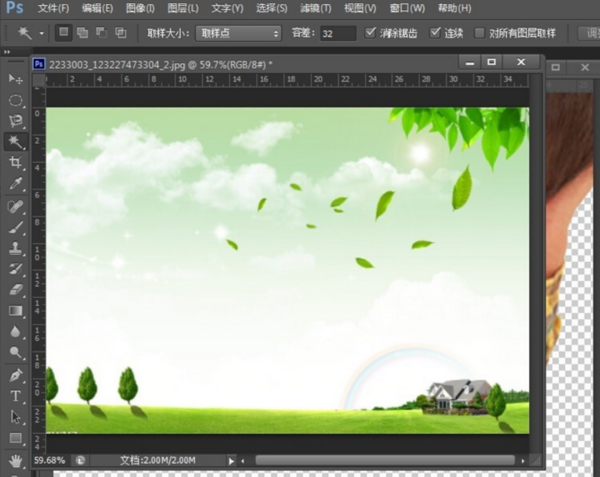Image resolution: width=600 pixels, height=477 pixels.
Task: Open the 图层 menu
Action: (x=183, y=8)
